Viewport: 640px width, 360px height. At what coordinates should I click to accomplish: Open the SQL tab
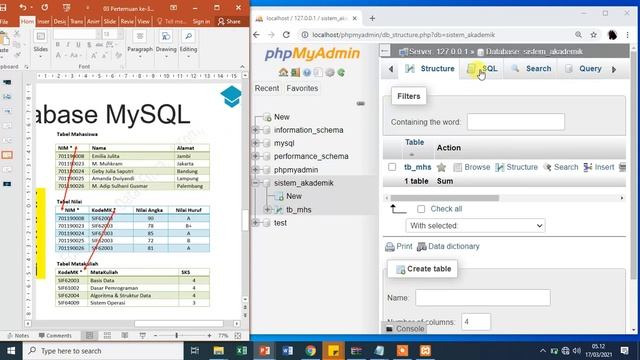pyautogui.click(x=483, y=69)
